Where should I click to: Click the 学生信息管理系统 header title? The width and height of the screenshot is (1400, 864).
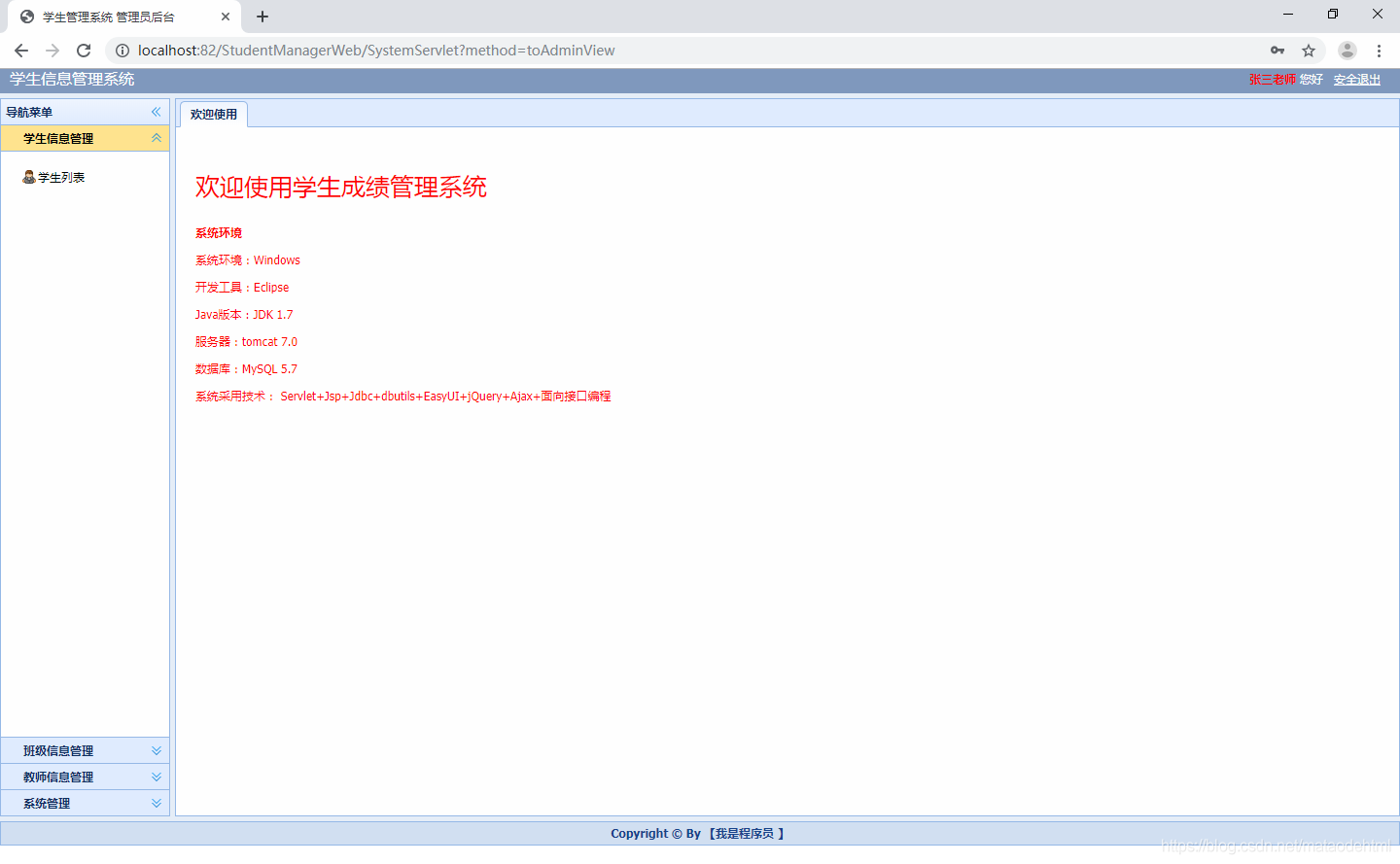(72, 80)
